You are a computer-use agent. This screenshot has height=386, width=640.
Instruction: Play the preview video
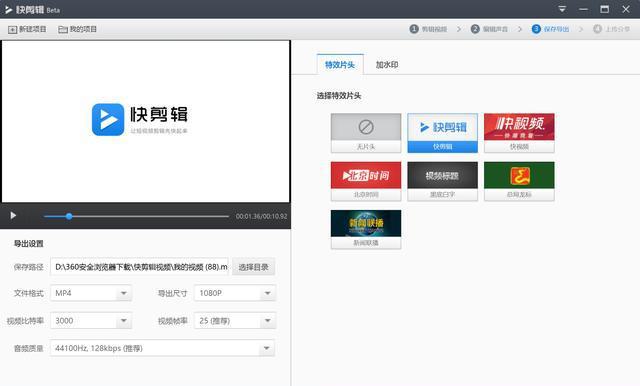pyautogui.click(x=13, y=215)
